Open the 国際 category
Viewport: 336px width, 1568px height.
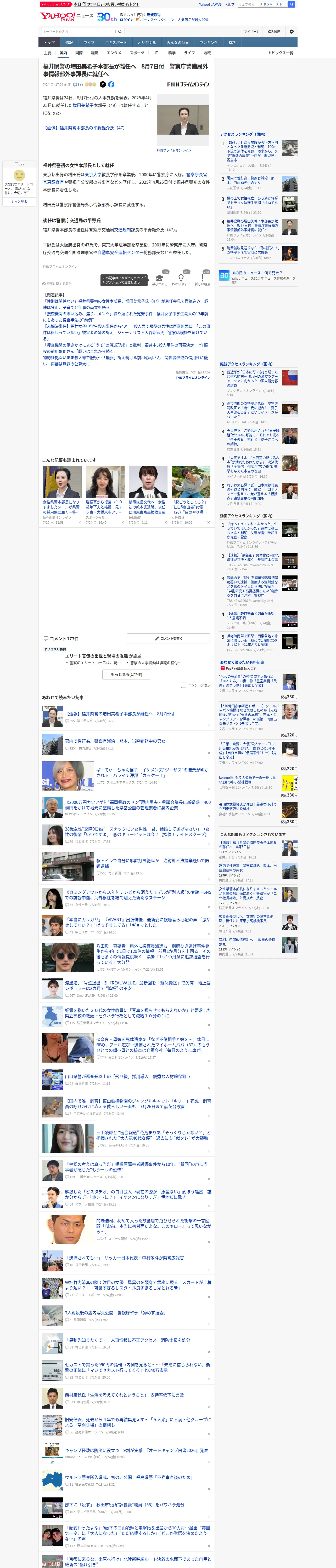[x=79, y=53]
